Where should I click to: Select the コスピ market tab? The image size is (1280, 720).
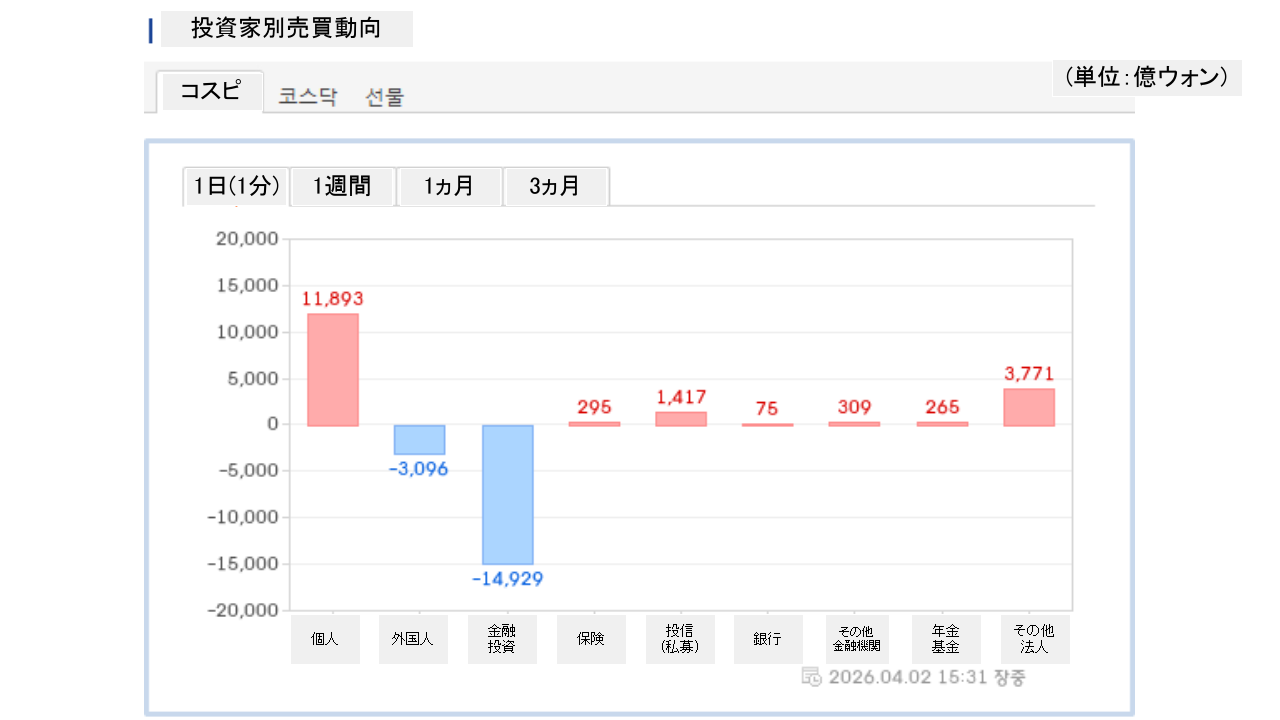pyautogui.click(x=210, y=92)
